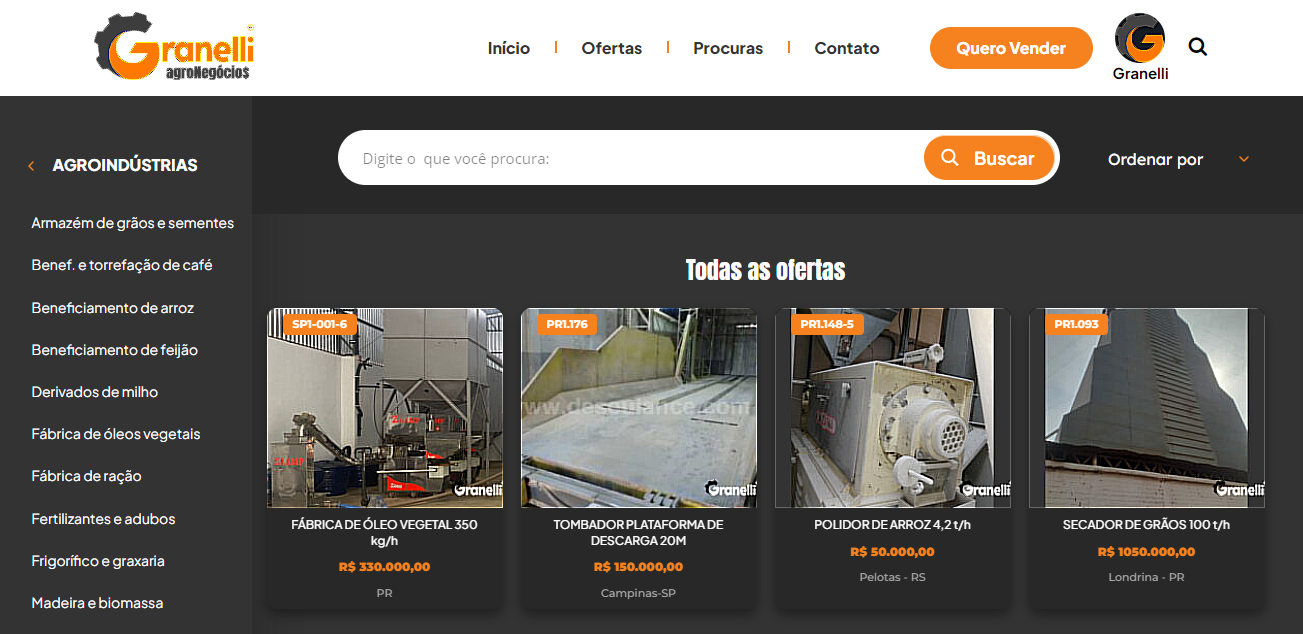Open the polidor de arroz photo
This screenshot has height=634, width=1303.
click(x=893, y=408)
